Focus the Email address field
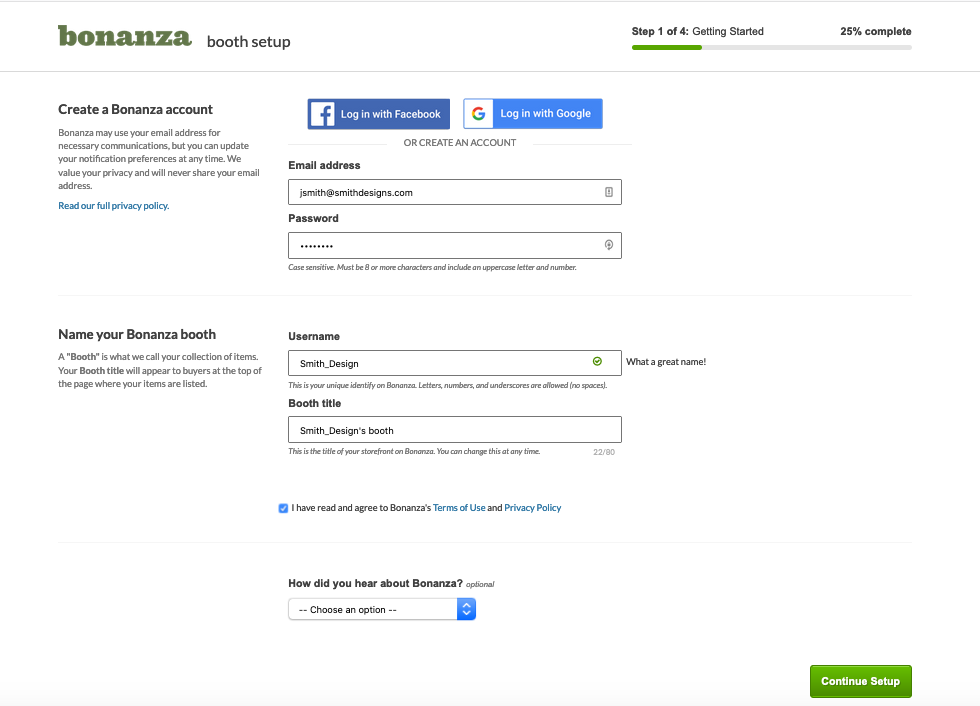 tap(455, 192)
